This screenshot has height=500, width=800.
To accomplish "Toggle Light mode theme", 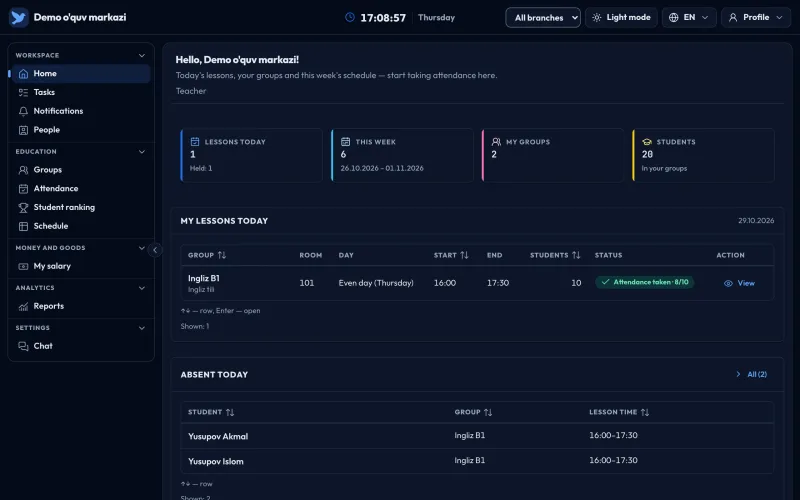I will tap(621, 17).
